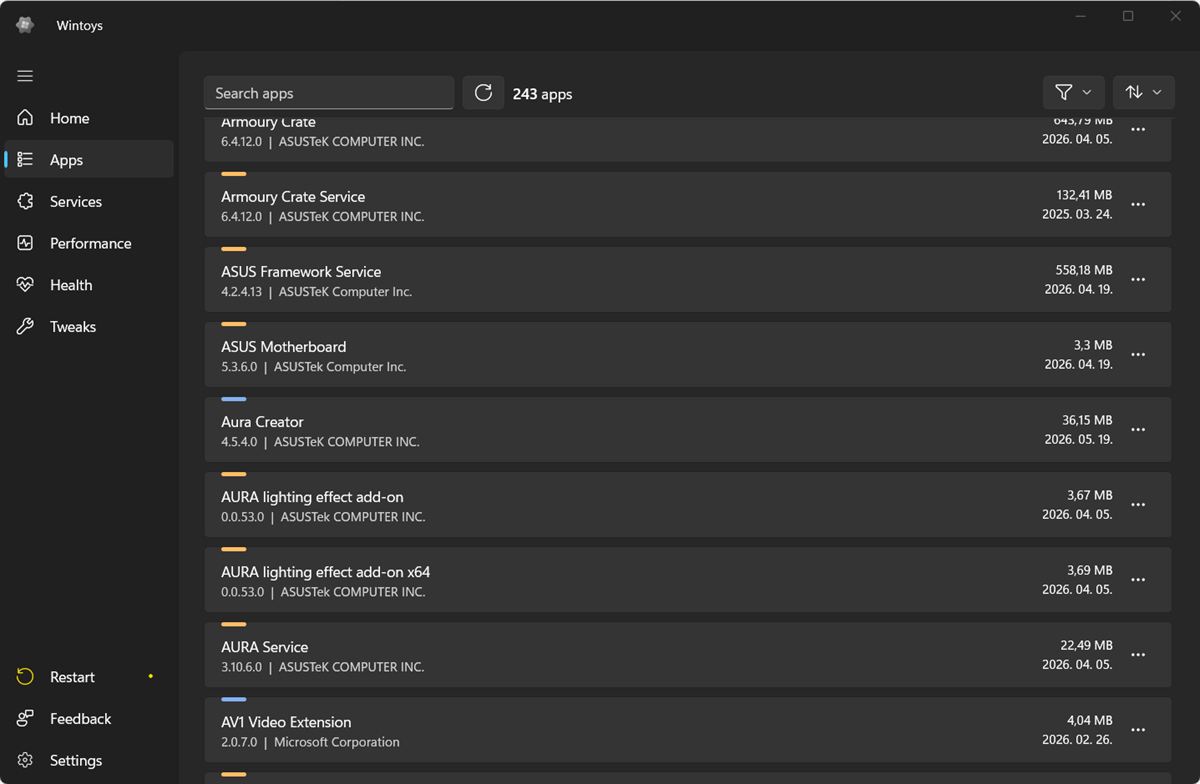Viewport: 1200px width, 784px height.
Task: Click the Wintoys logo icon
Action: 25,25
